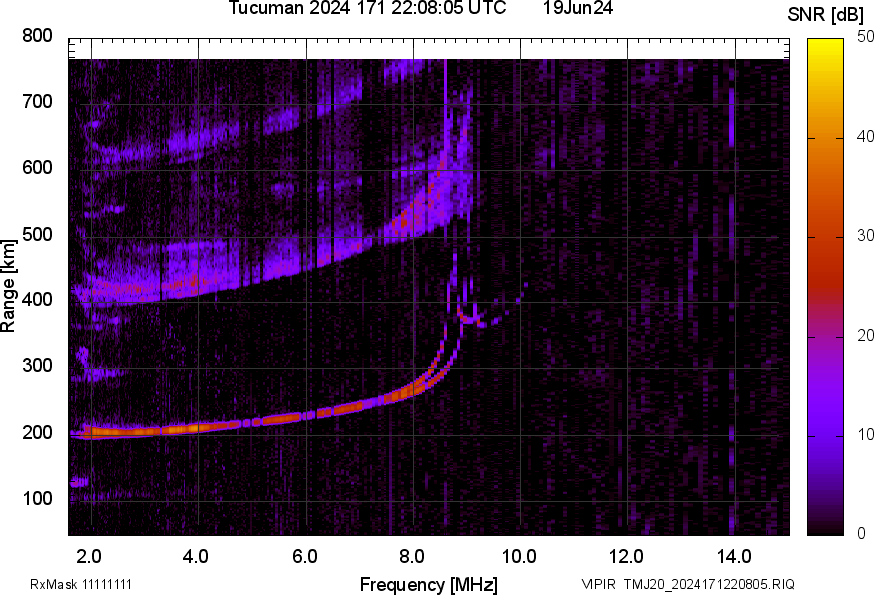Click the range tick label '300'
The width and height of the screenshot is (874, 595).
pyautogui.click(x=37, y=366)
